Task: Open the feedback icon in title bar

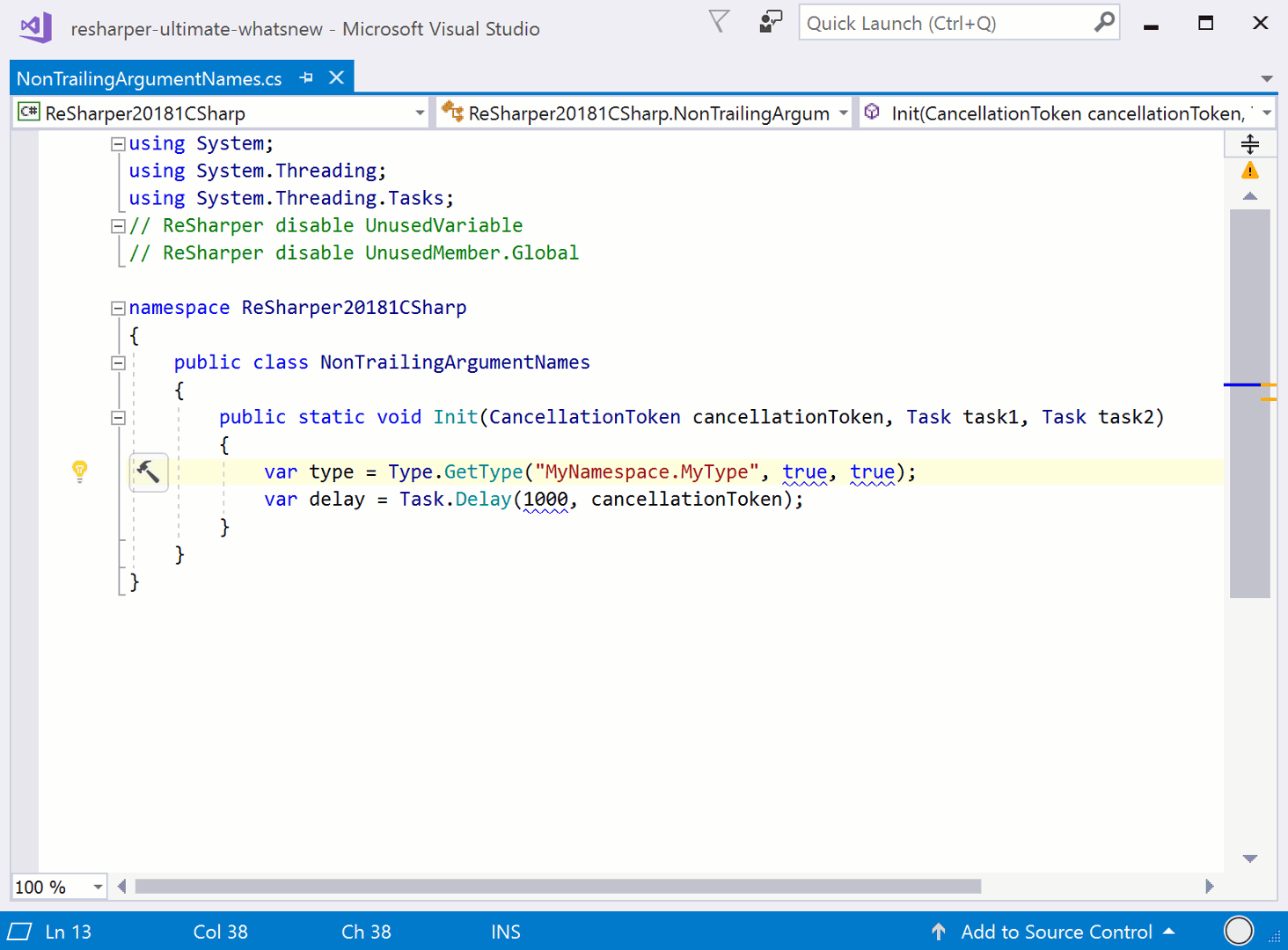Action: [x=770, y=22]
